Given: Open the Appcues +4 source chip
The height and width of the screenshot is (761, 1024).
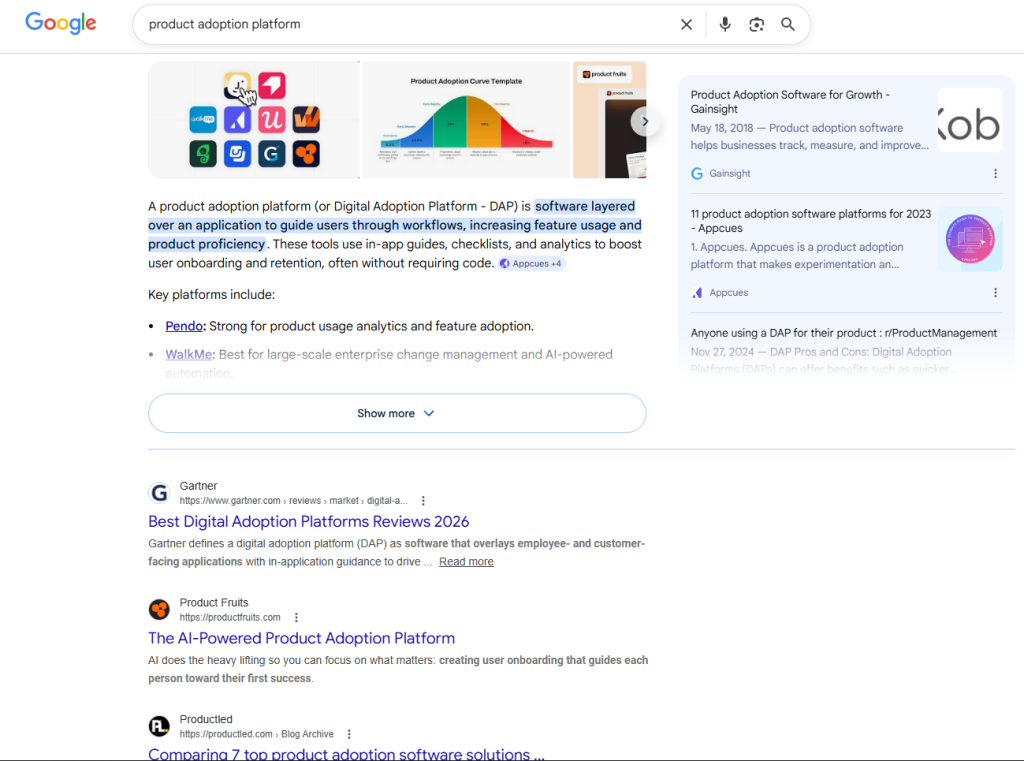Looking at the screenshot, I should 531,264.
